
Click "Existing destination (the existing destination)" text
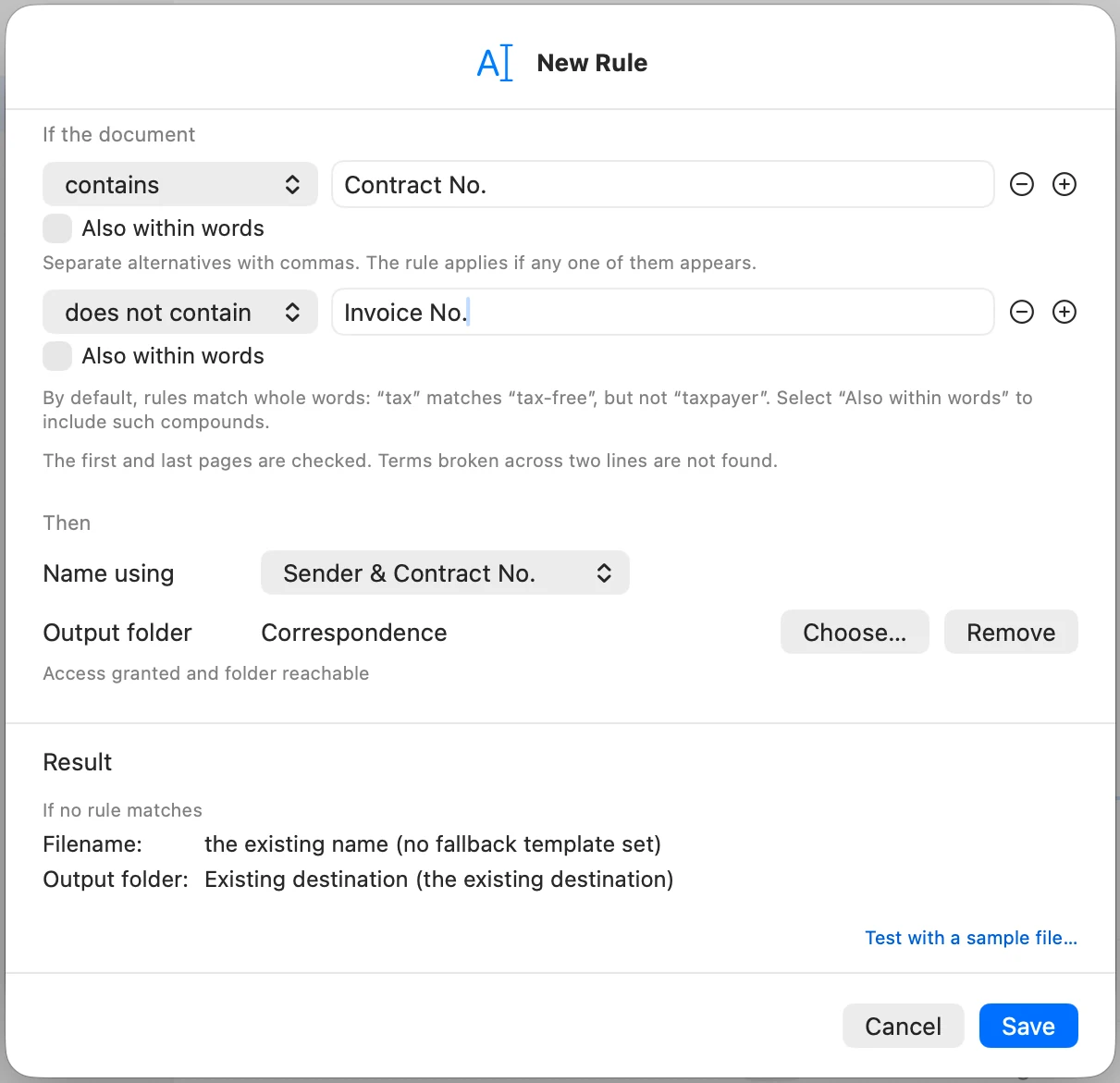point(439,880)
